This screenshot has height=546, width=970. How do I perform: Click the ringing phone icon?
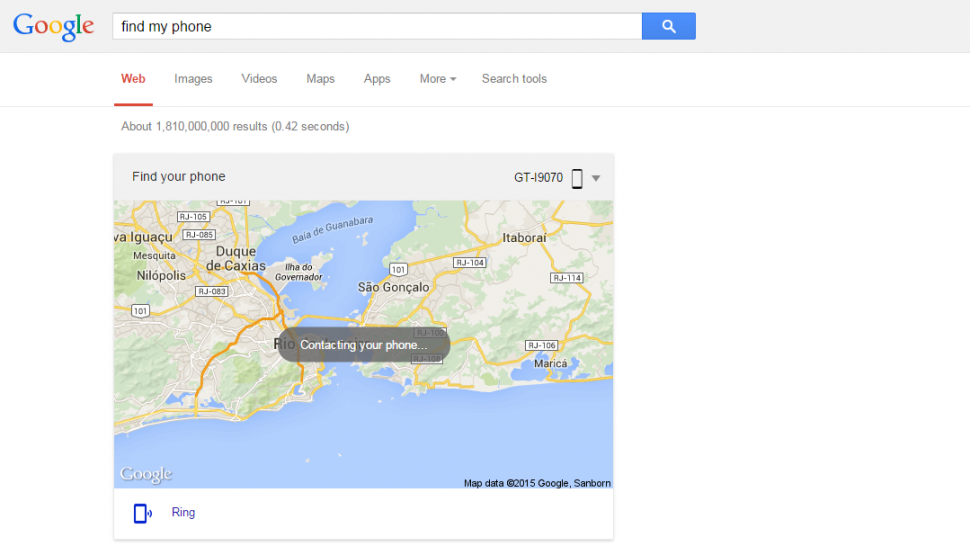coord(142,513)
